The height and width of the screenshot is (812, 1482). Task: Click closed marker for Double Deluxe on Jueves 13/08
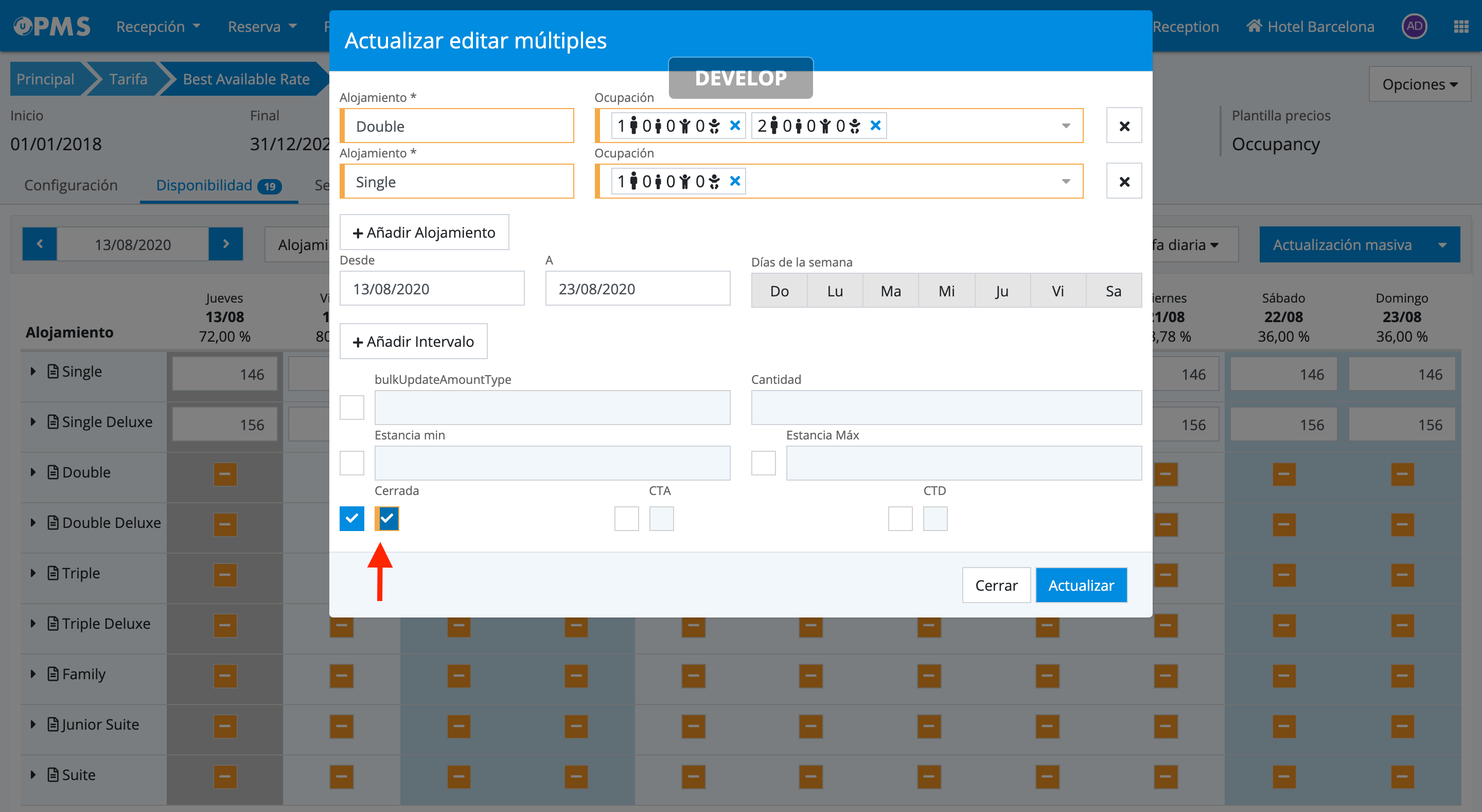coord(225,524)
